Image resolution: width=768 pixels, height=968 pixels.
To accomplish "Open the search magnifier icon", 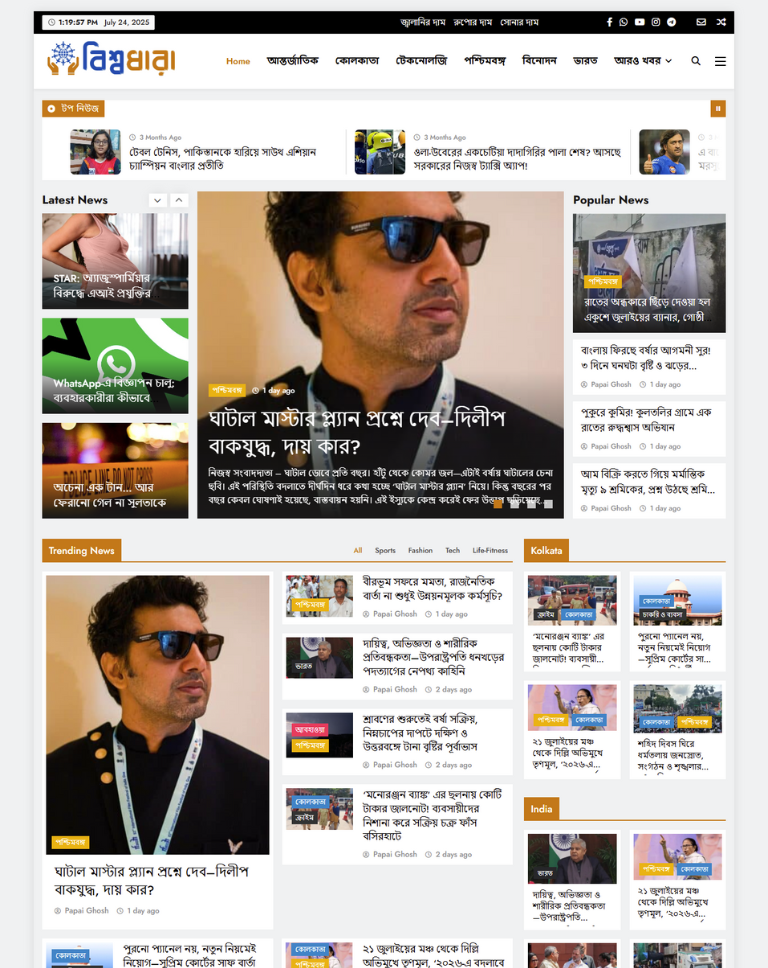I will click(x=696, y=61).
